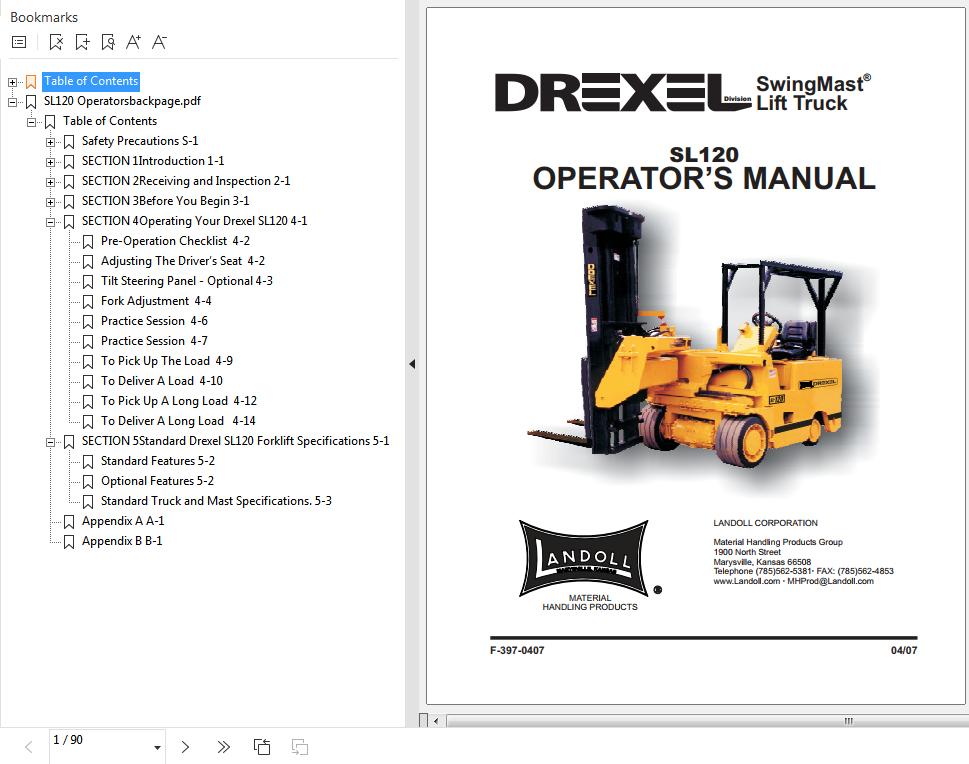Open Optional Features 5-2 bookmark
The height and width of the screenshot is (764, 969).
(x=157, y=481)
